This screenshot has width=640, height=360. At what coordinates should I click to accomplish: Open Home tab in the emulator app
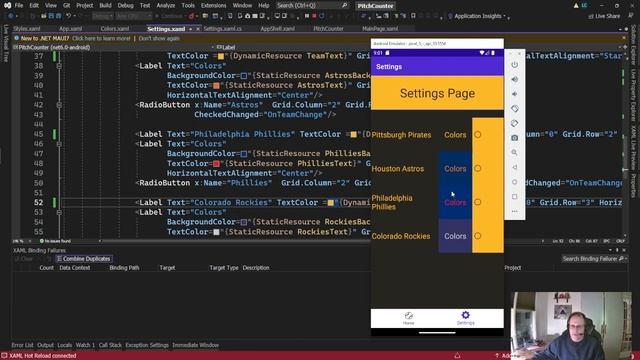coord(409,318)
